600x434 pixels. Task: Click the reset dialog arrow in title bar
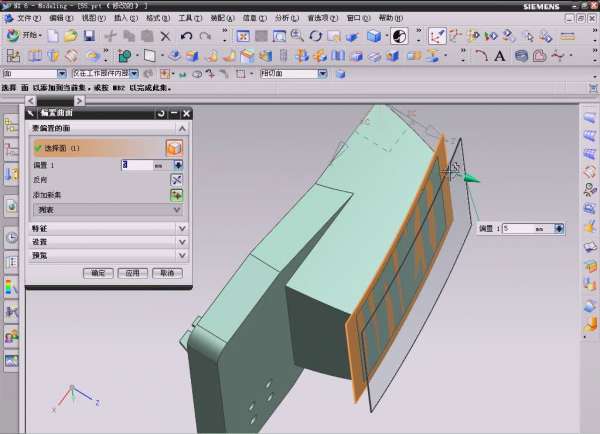[x=161, y=114]
